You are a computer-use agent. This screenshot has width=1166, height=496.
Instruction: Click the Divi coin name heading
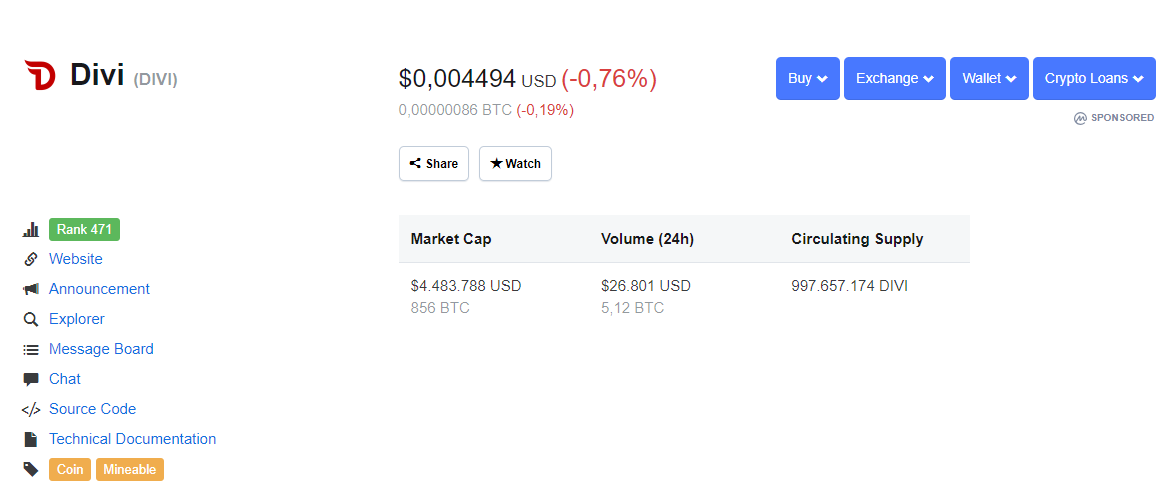[97, 76]
